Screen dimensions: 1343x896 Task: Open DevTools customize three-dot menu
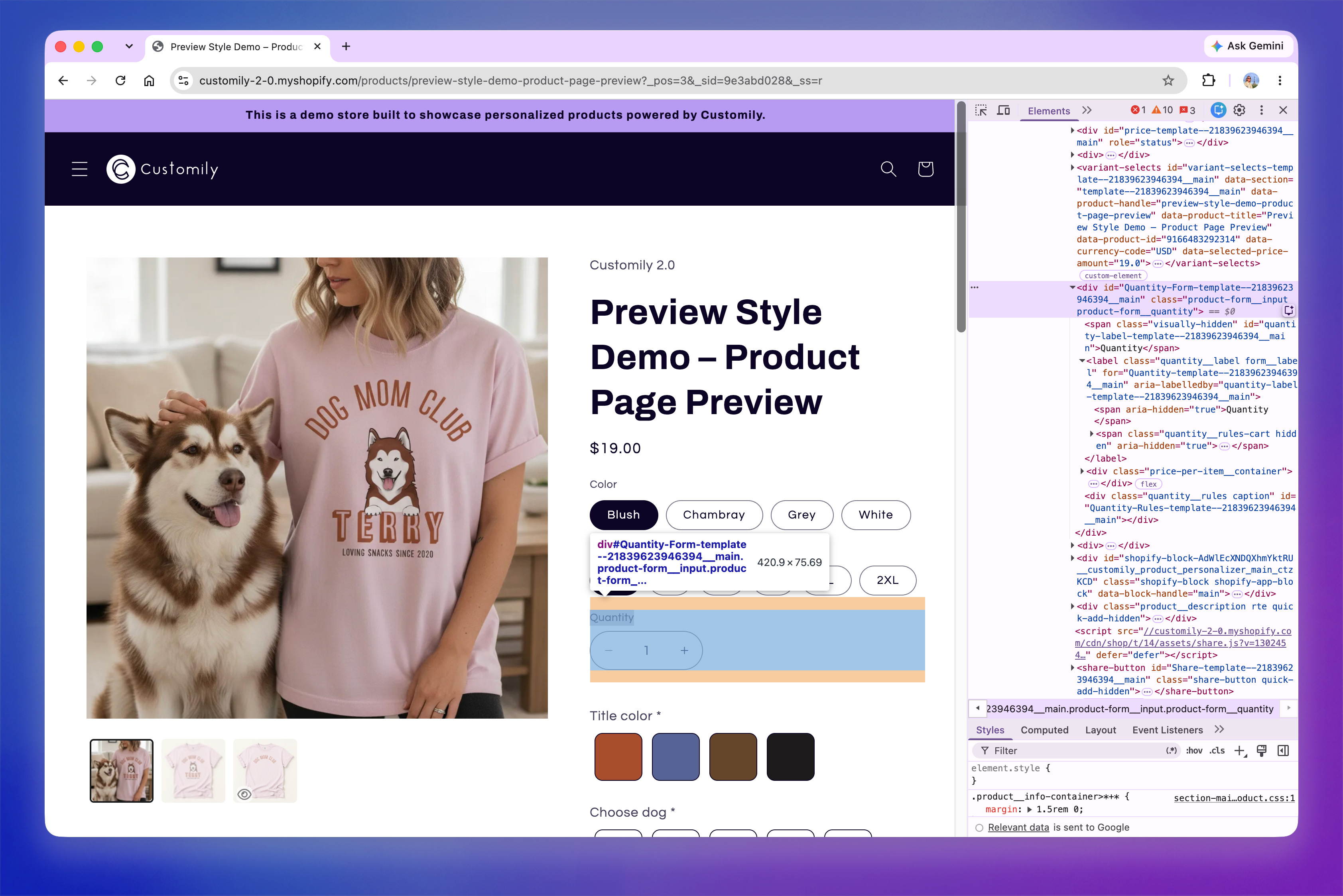pyautogui.click(x=1261, y=110)
